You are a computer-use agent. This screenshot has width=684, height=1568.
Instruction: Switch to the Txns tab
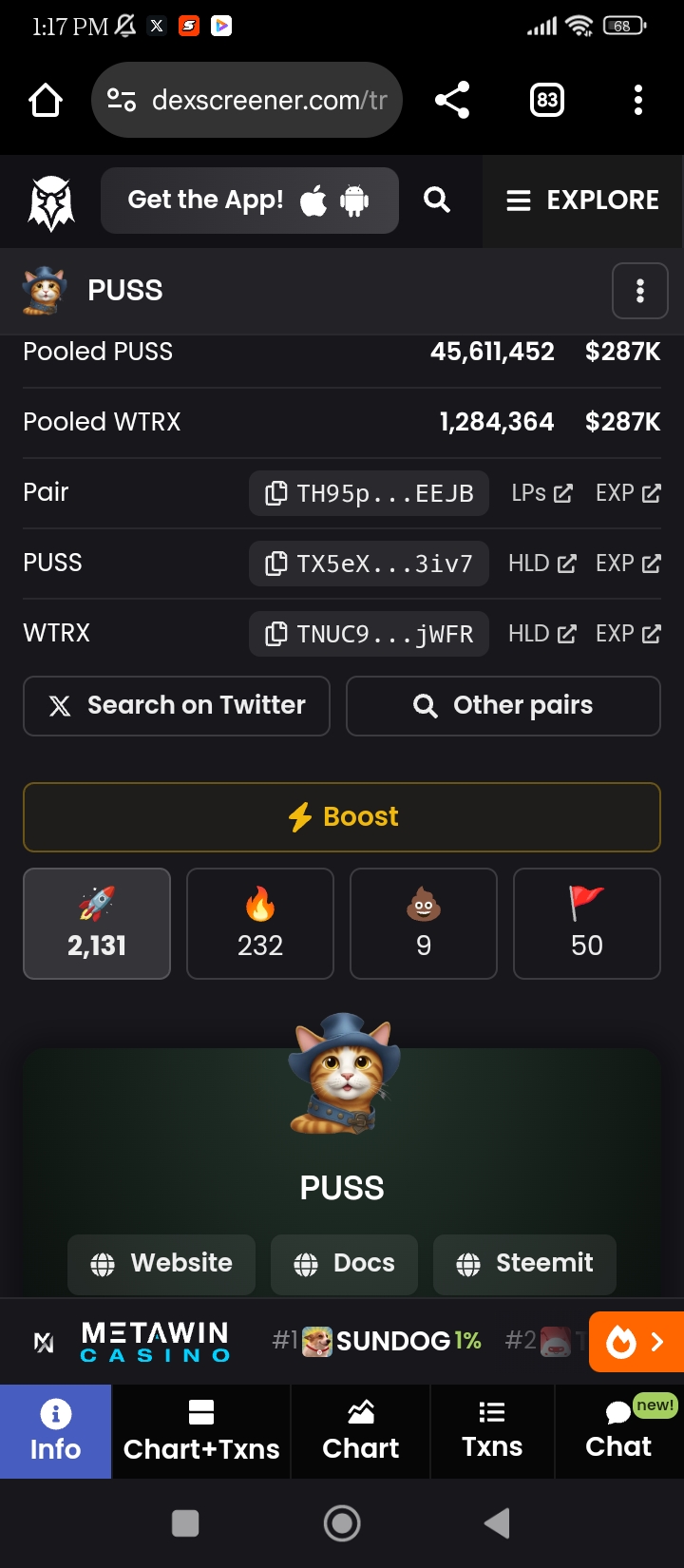pyautogui.click(x=492, y=1431)
